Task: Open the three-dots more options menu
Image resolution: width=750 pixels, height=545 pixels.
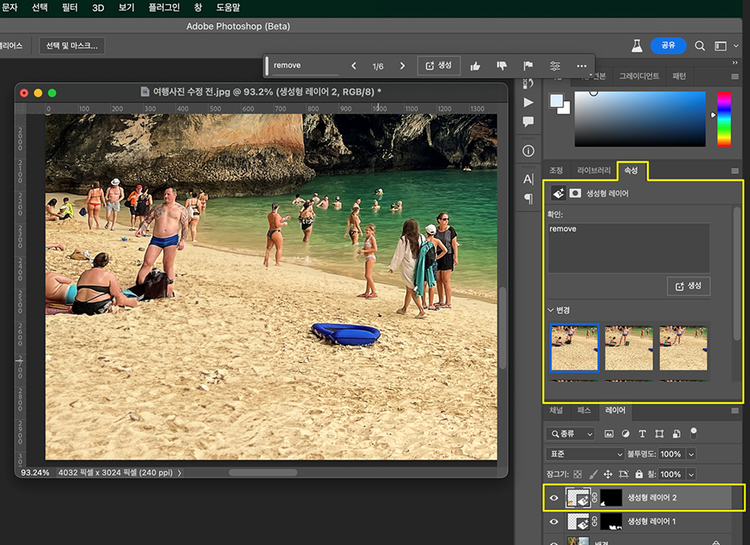Action: coord(582,66)
